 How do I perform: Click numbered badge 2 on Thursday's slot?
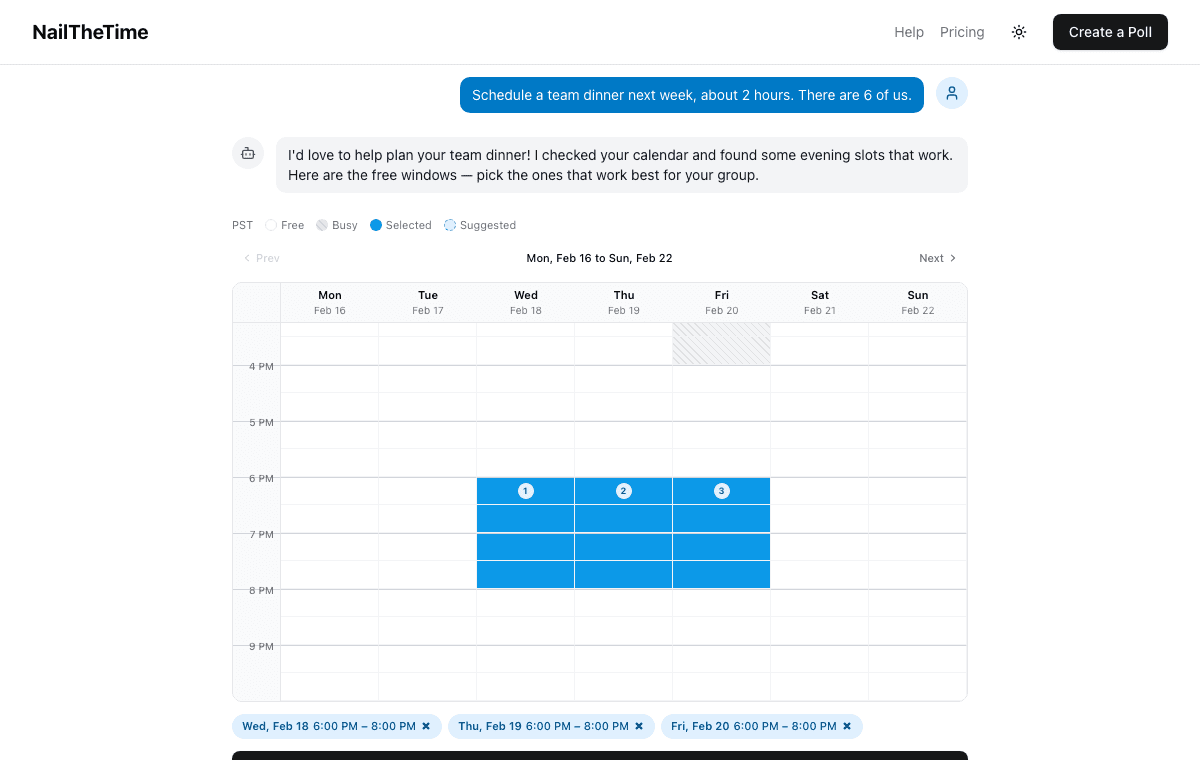(x=623, y=490)
